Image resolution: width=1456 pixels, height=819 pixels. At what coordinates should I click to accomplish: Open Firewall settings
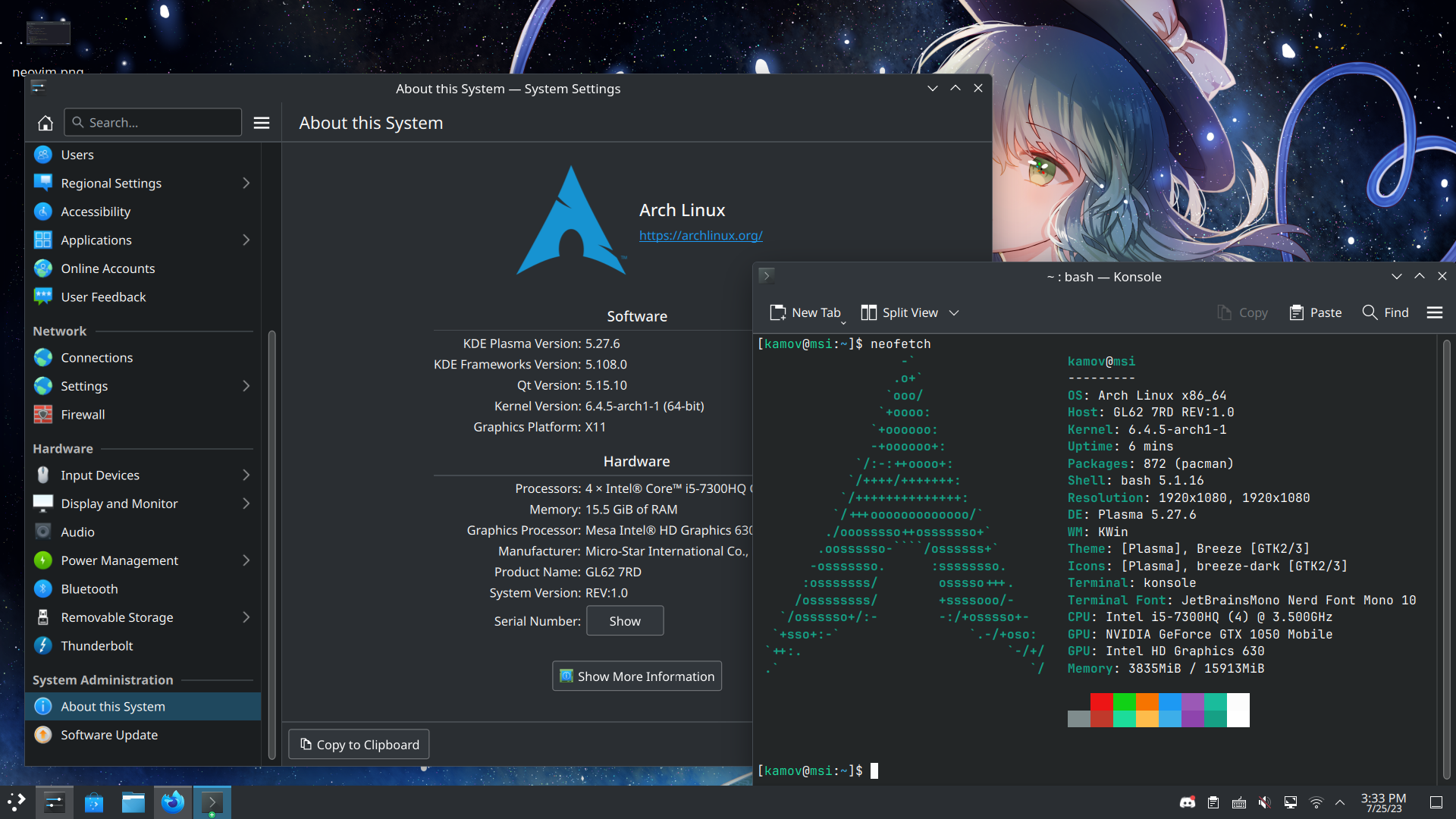(143, 415)
